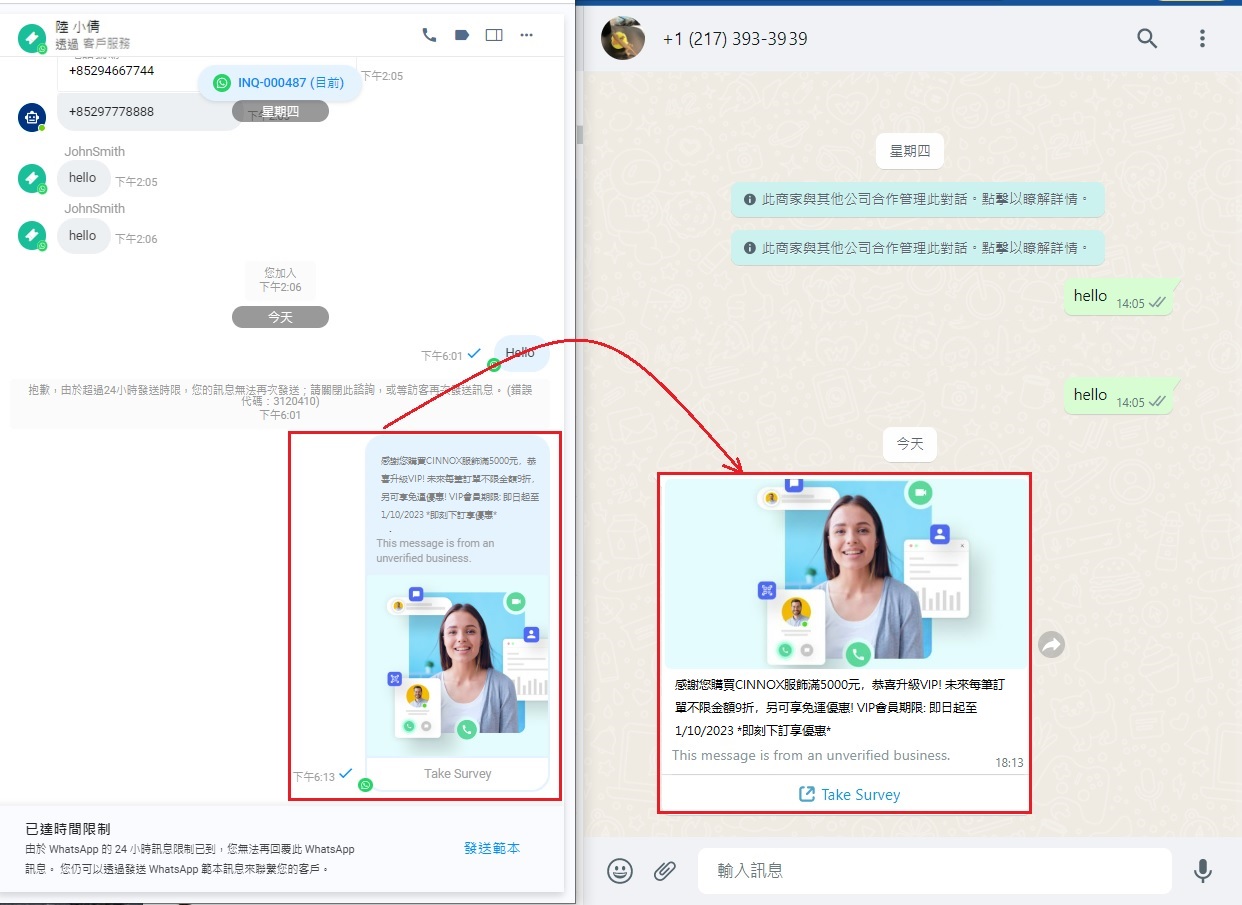The image size is (1242, 905).
Task: Click the first business info notice in WhatsApp
Action: pyautogui.click(x=918, y=199)
